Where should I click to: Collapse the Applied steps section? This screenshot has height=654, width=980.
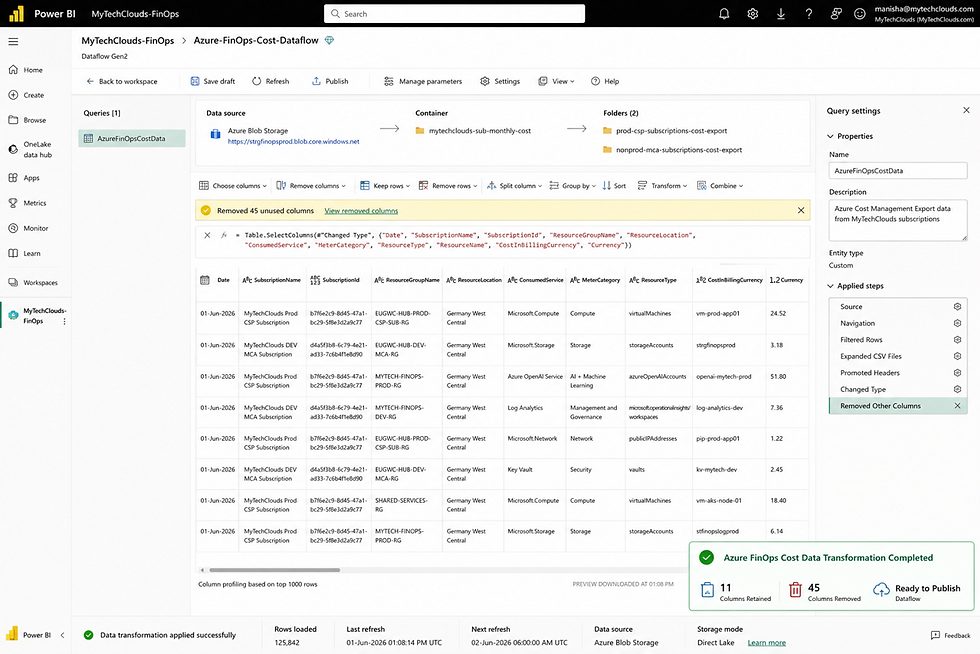(x=831, y=286)
